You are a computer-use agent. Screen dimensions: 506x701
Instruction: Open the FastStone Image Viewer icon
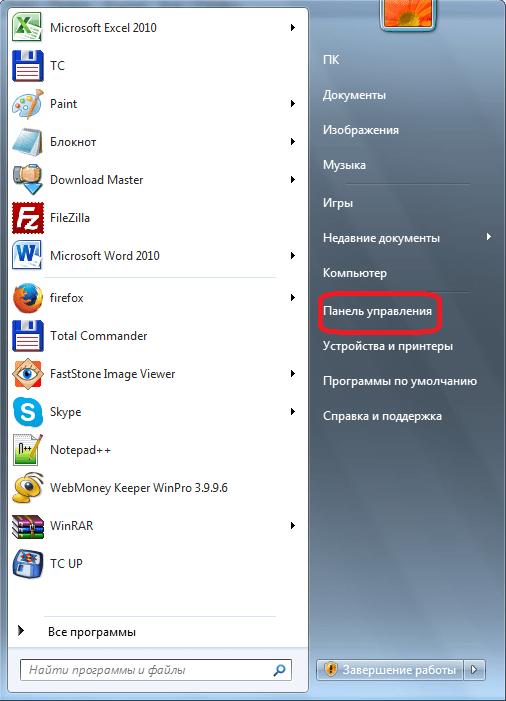click(x=28, y=374)
